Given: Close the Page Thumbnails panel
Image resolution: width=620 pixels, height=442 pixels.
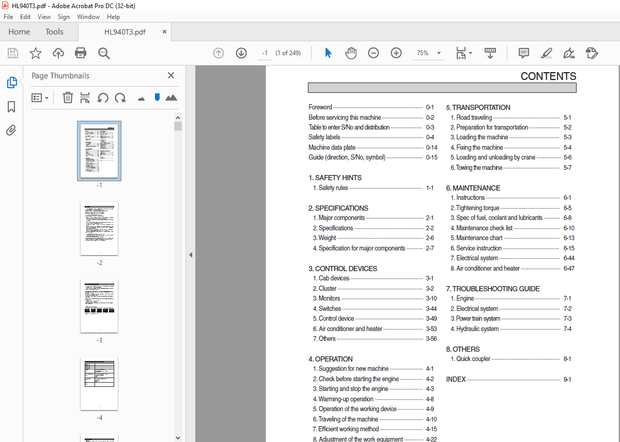Looking at the screenshot, I should click(x=171, y=76).
